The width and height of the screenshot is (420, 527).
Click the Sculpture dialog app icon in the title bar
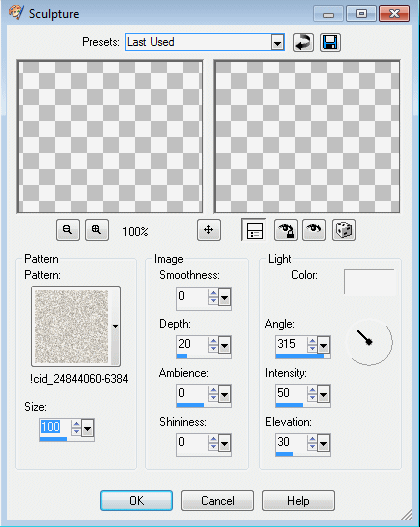click(16, 13)
